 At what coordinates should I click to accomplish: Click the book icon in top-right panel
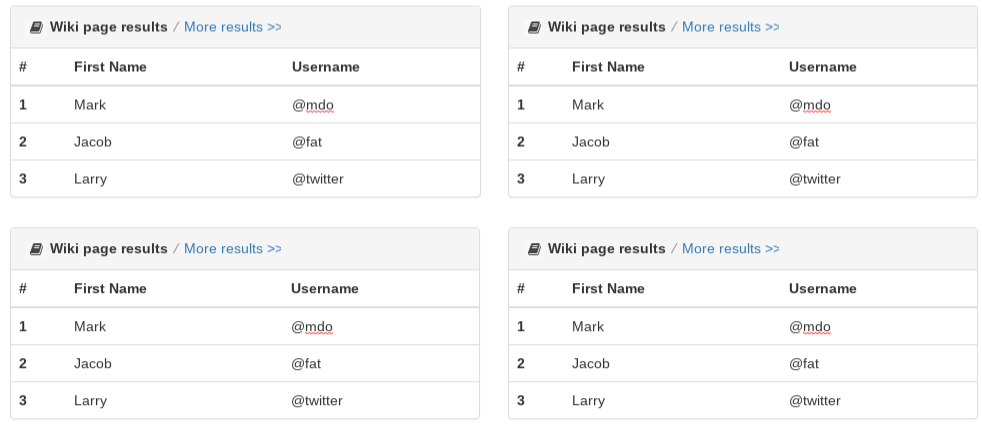[534, 28]
